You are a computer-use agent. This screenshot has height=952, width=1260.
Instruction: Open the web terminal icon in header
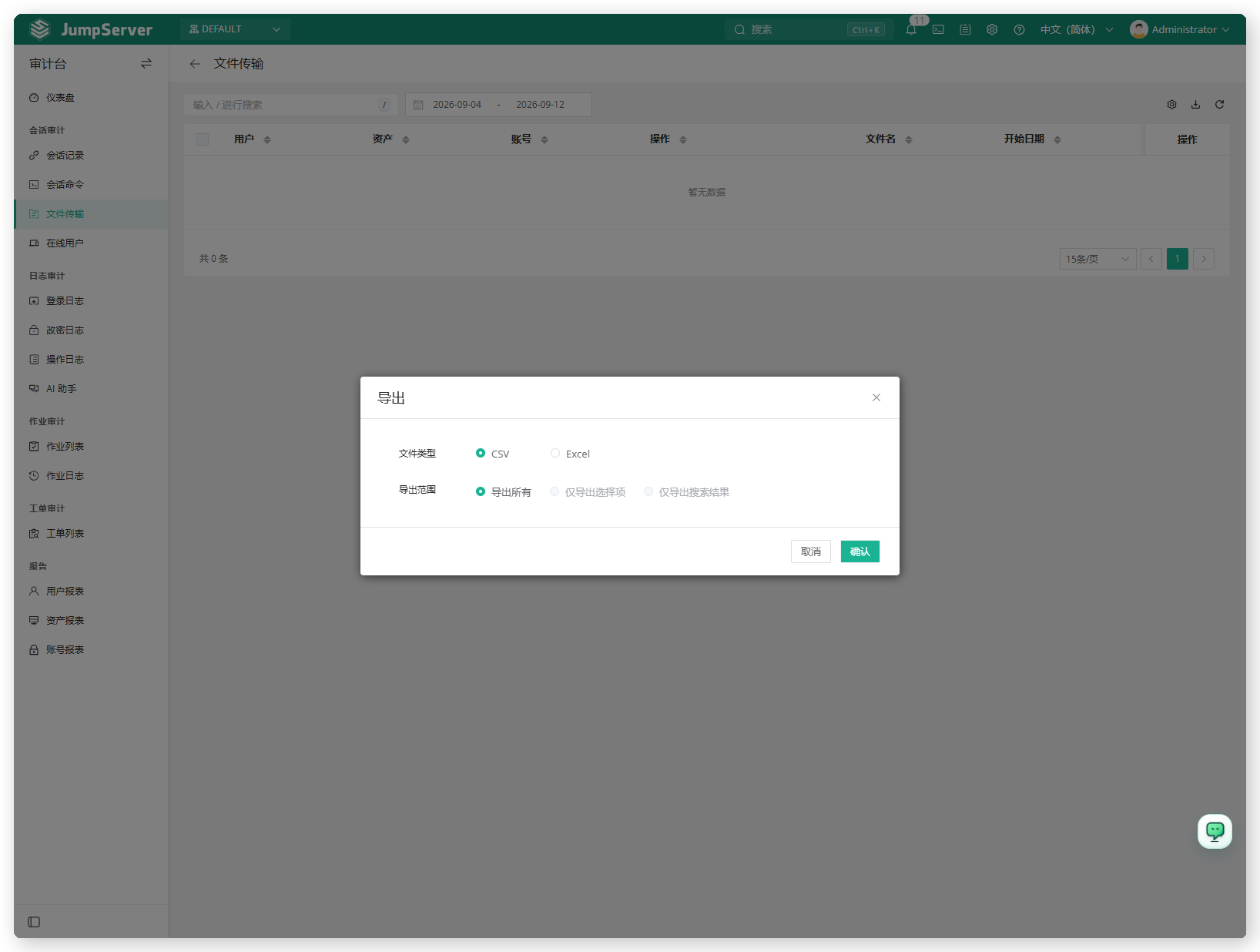pyautogui.click(x=938, y=29)
